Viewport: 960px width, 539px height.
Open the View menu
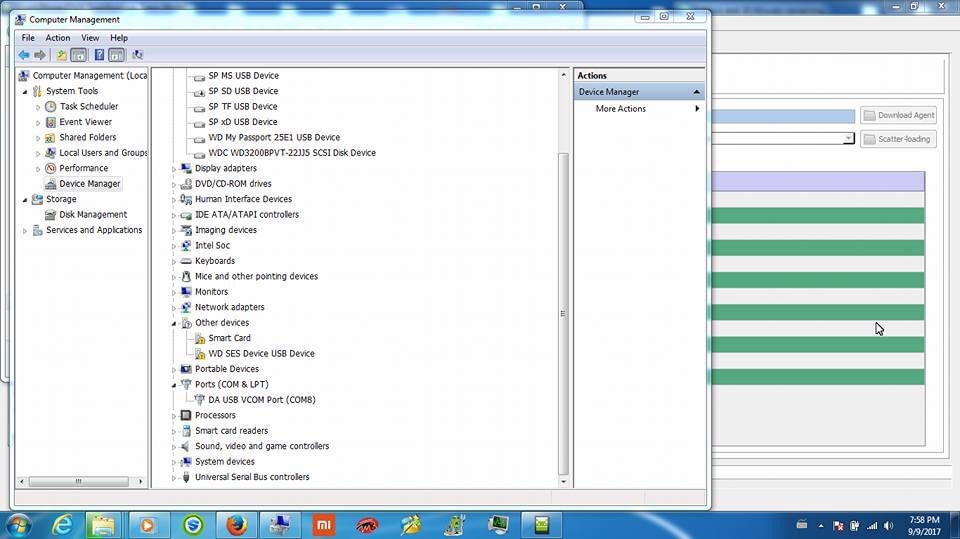coord(90,38)
